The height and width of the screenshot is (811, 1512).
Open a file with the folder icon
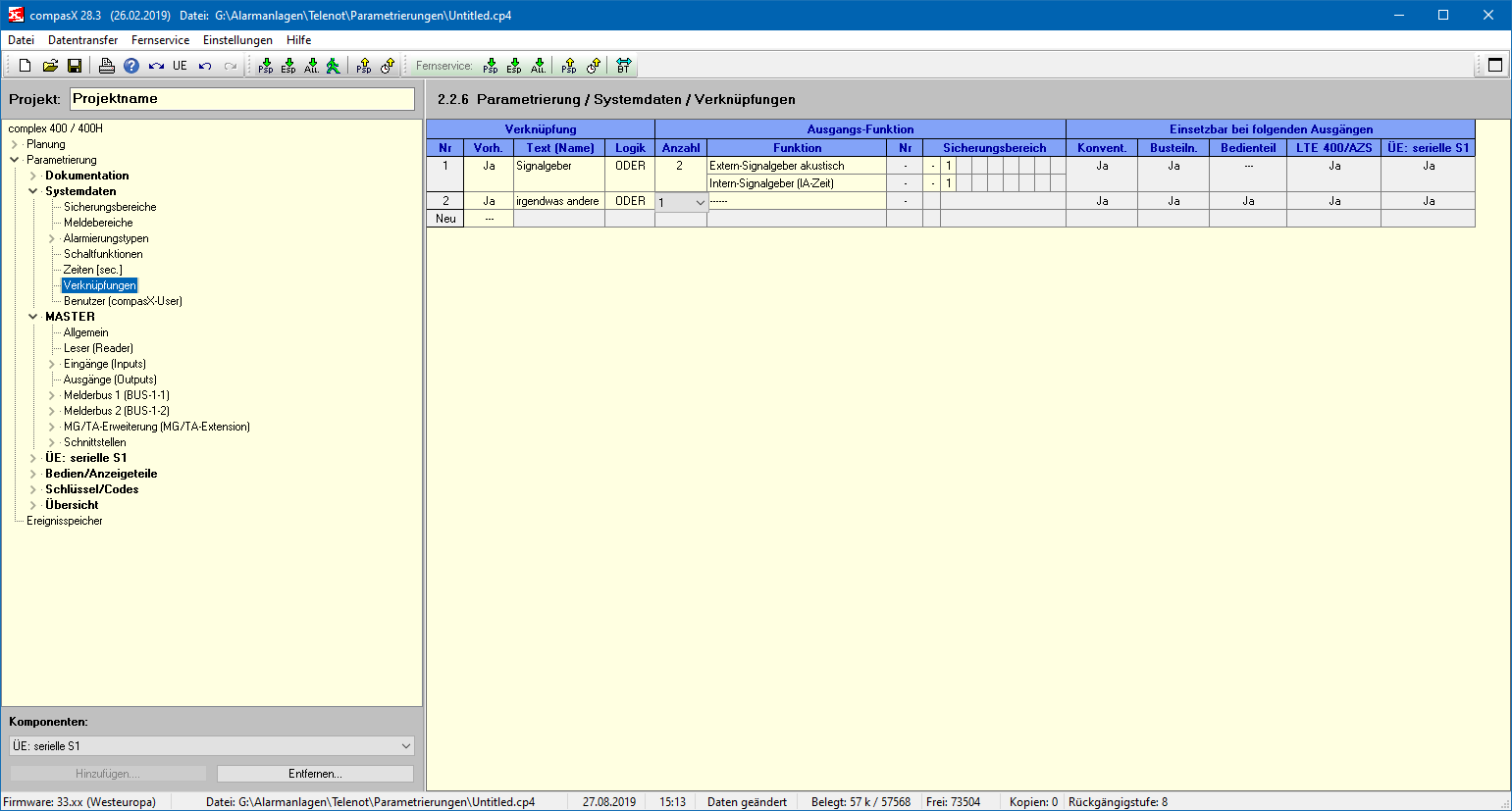tap(50, 66)
